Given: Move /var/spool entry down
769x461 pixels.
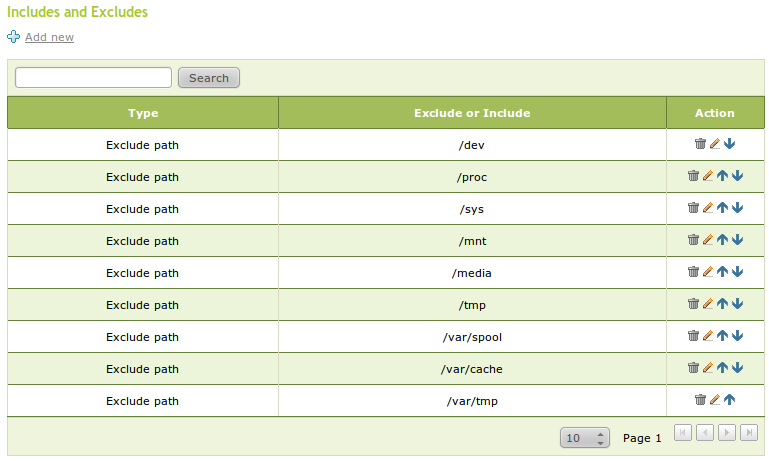Looking at the screenshot, I should [737, 336].
